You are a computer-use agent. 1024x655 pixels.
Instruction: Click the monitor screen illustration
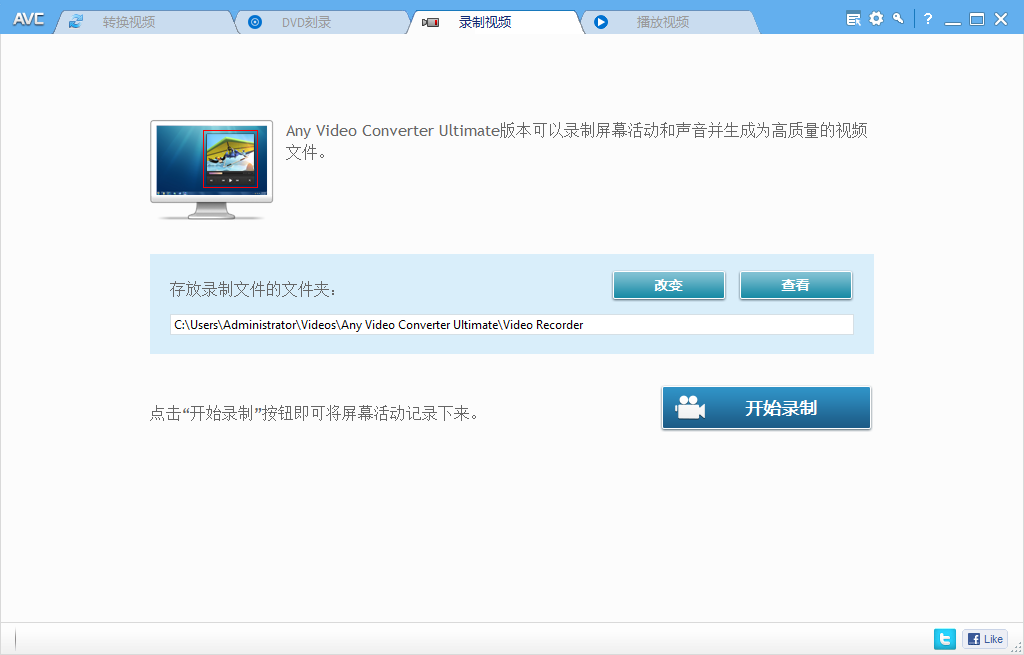coord(211,162)
